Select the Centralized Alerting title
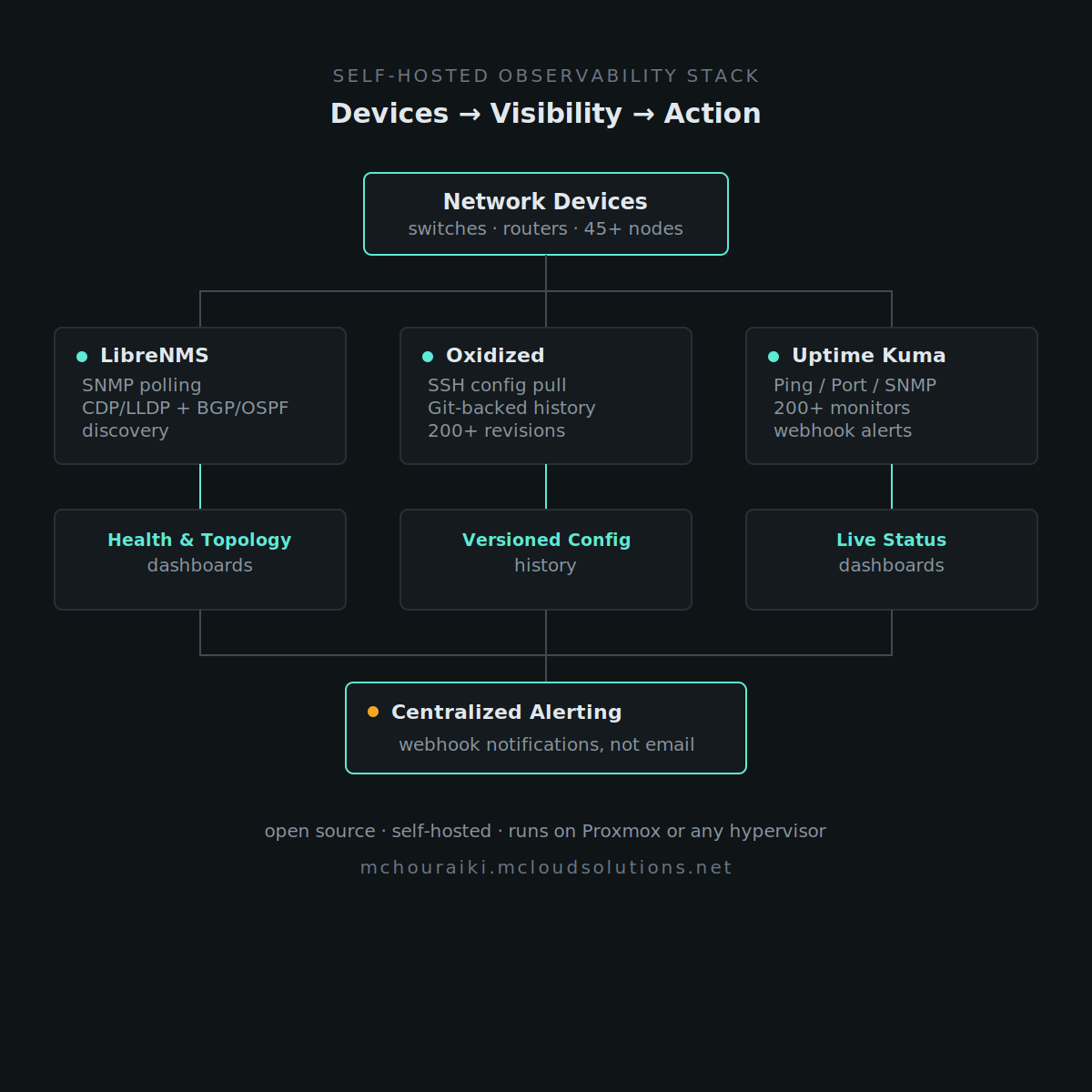Screen dimensions: 1092x1092 507,713
